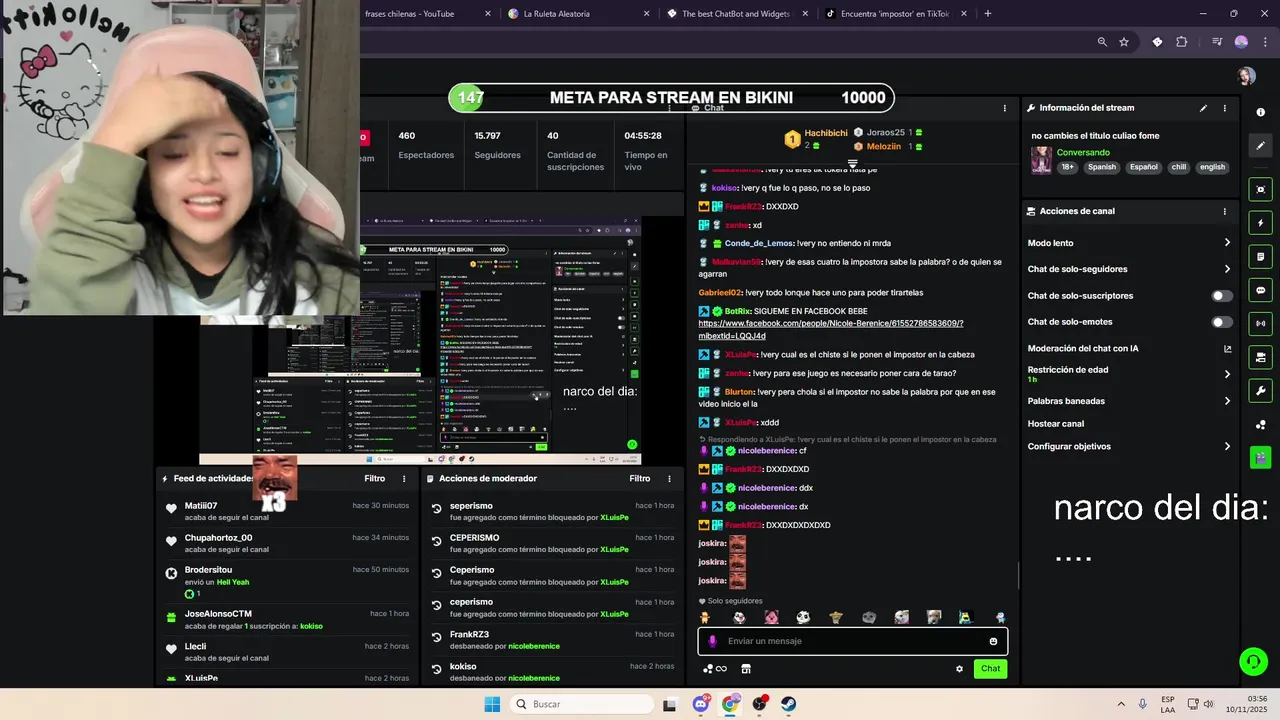Click the META PARA STREAM EN BIKINI goal bar

pos(671,98)
